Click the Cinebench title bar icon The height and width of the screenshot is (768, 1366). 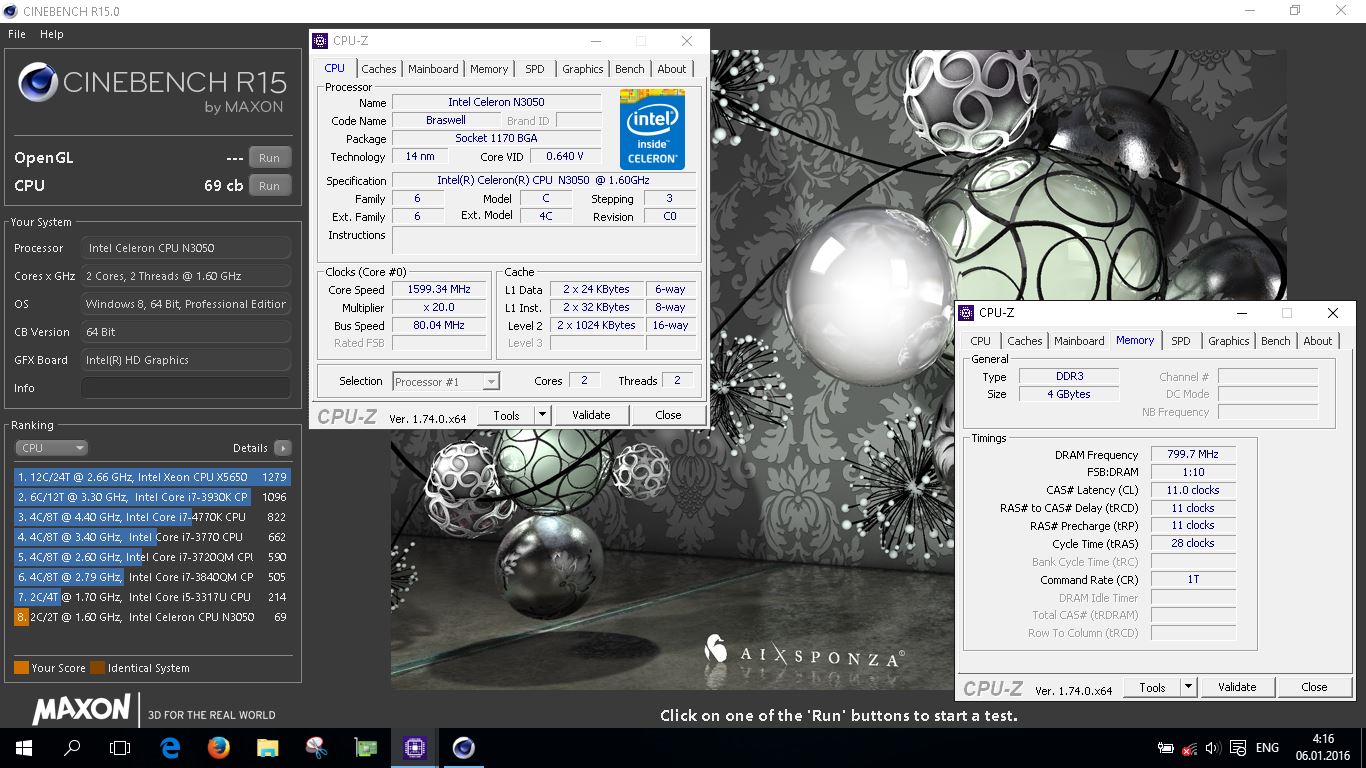pyautogui.click(x=11, y=11)
